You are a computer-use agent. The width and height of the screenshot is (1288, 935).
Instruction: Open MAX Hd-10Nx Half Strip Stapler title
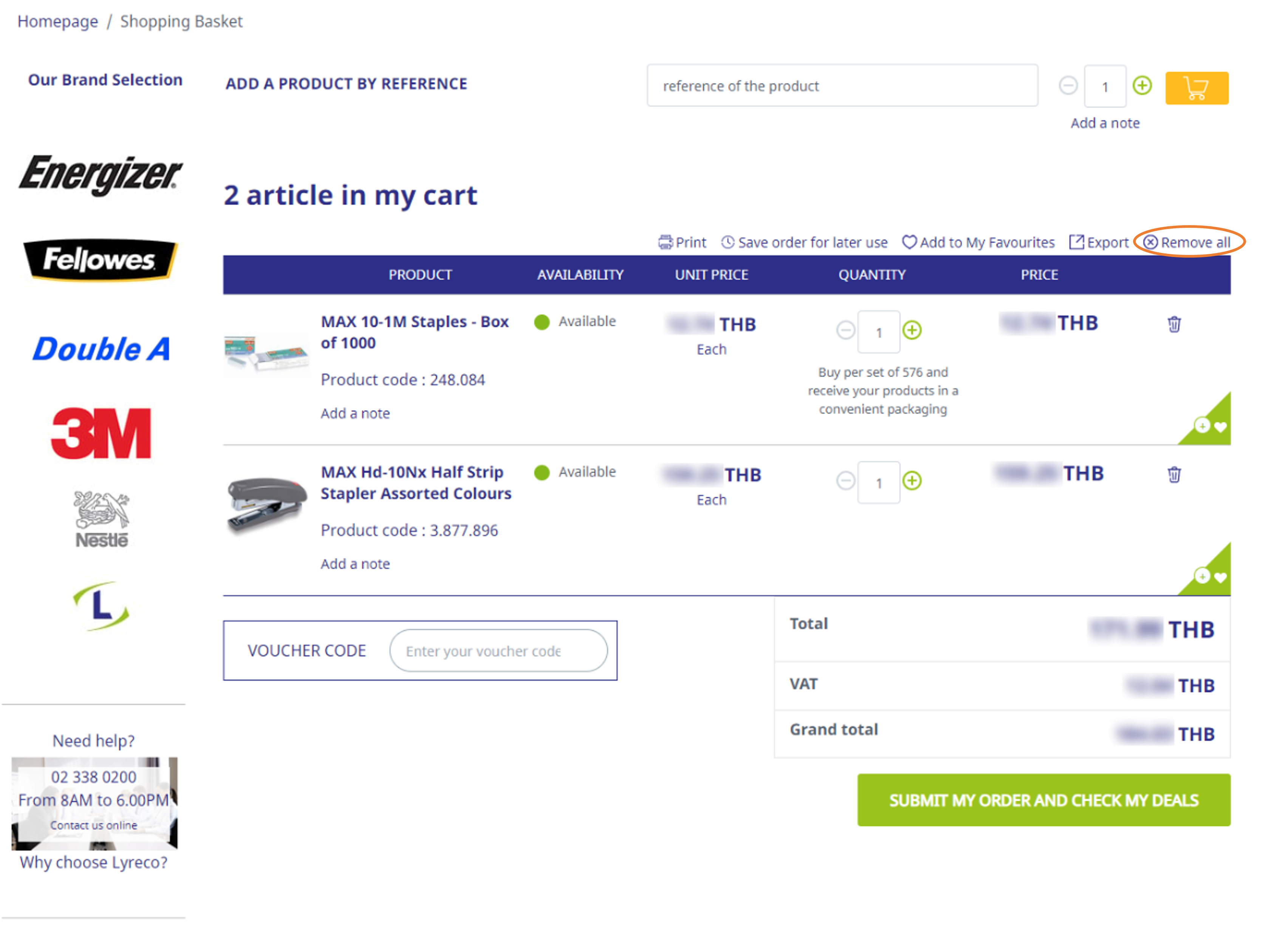click(x=416, y=482)
